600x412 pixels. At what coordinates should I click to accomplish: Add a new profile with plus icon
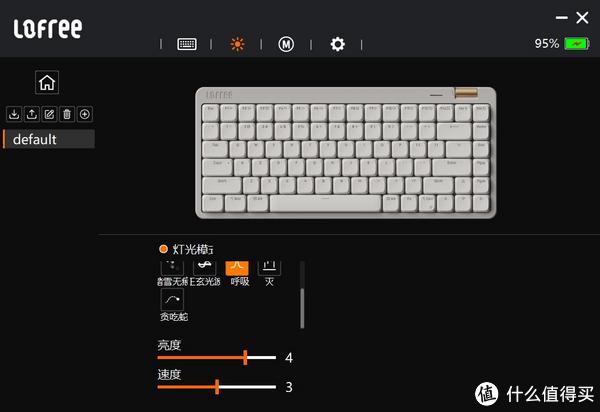85,114
